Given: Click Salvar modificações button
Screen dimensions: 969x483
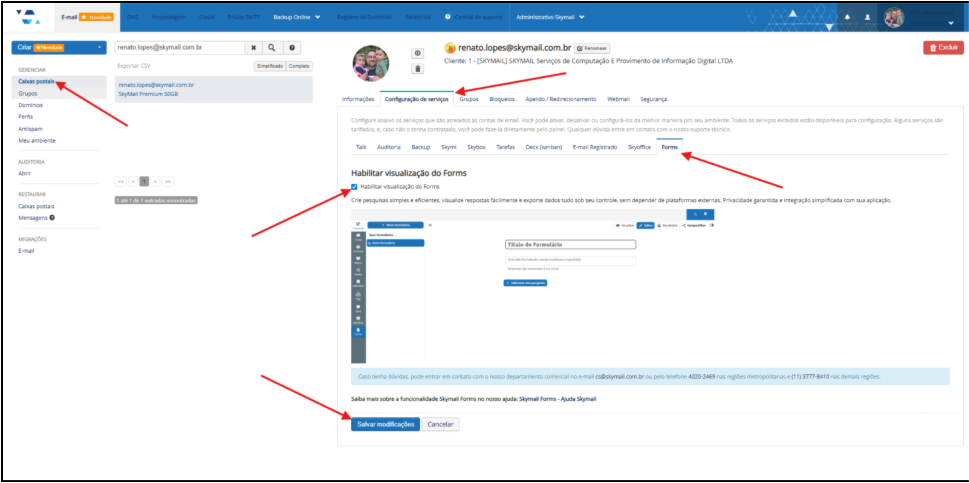Looking at the screenshot, I should (x=385, y=424).
